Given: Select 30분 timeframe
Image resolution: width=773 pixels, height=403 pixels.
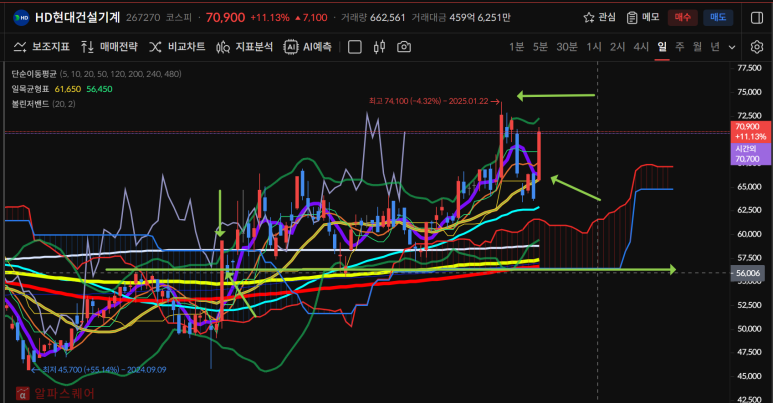Looking at the screenshot, I should [x=567, y=47].
